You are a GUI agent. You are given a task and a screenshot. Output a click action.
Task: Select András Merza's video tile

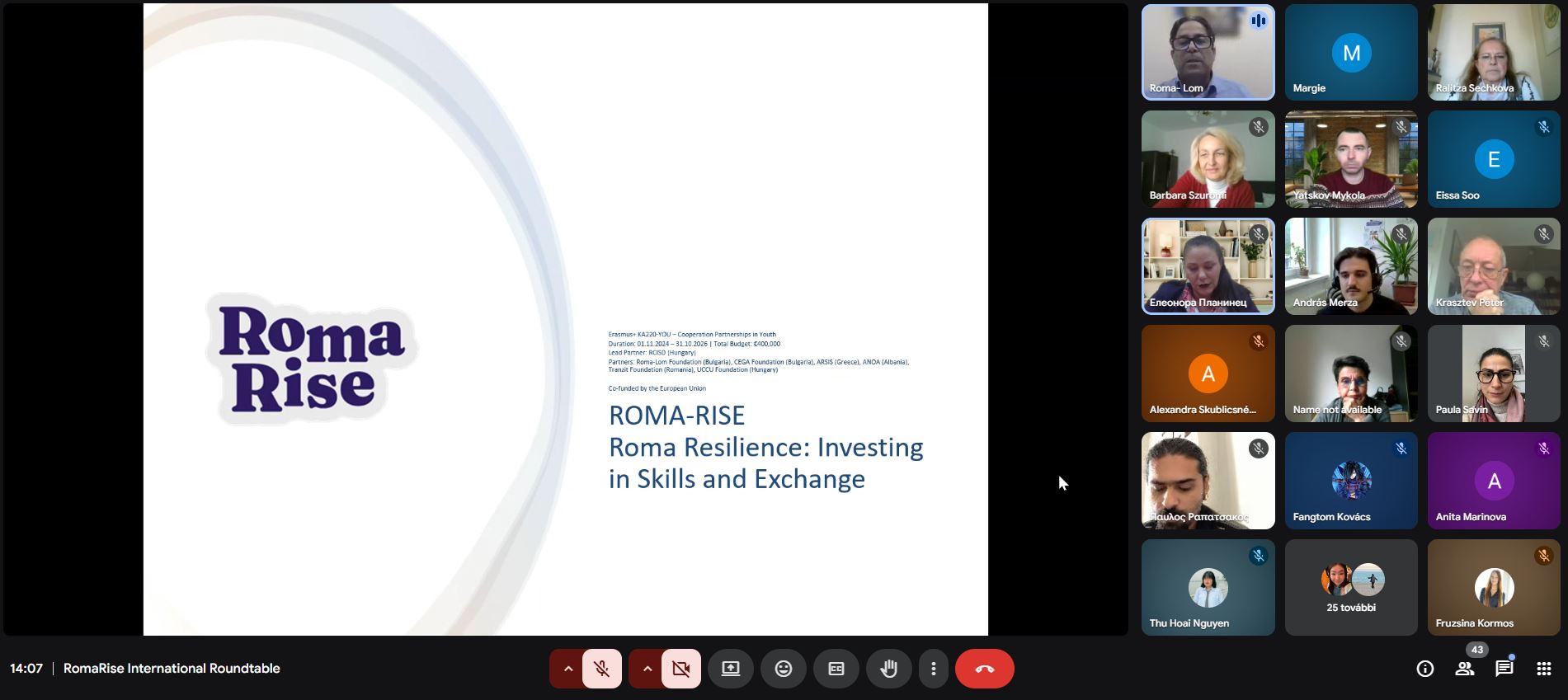coord(1350,266)
